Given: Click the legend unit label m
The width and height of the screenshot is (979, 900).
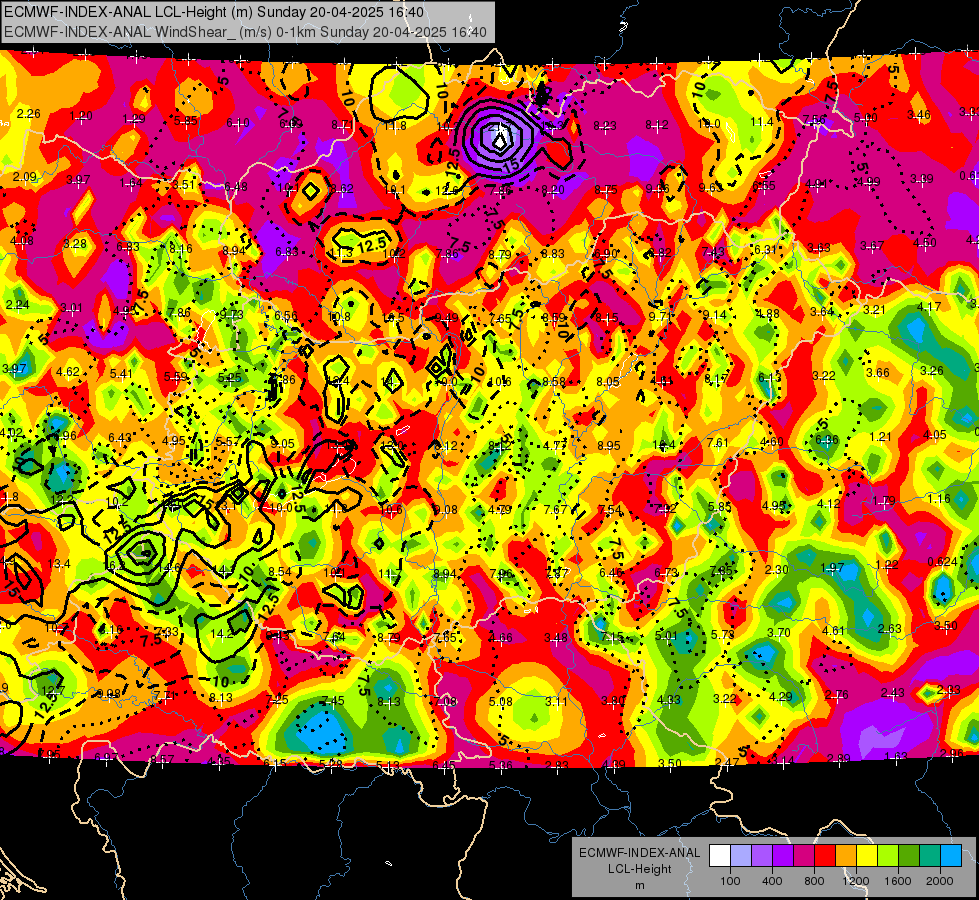Looking at the screenshot, I should click(639, 886).
